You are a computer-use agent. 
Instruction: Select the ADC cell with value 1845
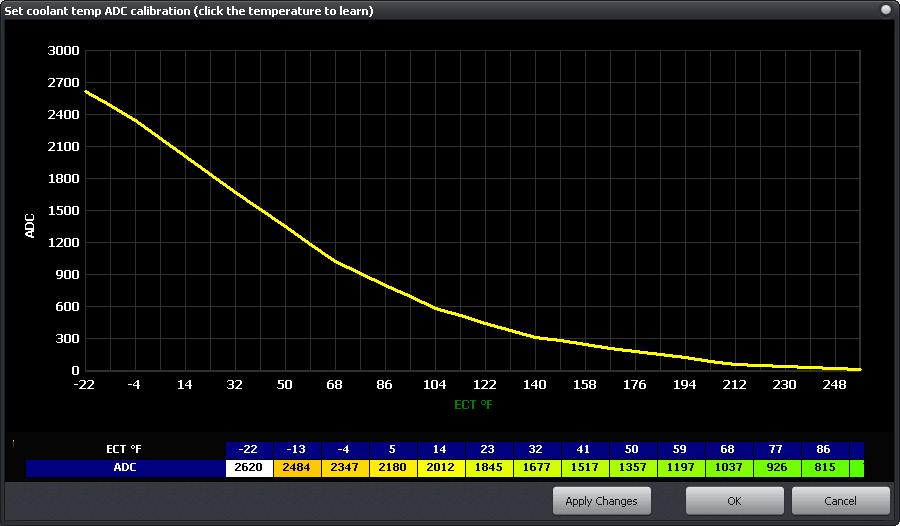[x=489, y=467]
